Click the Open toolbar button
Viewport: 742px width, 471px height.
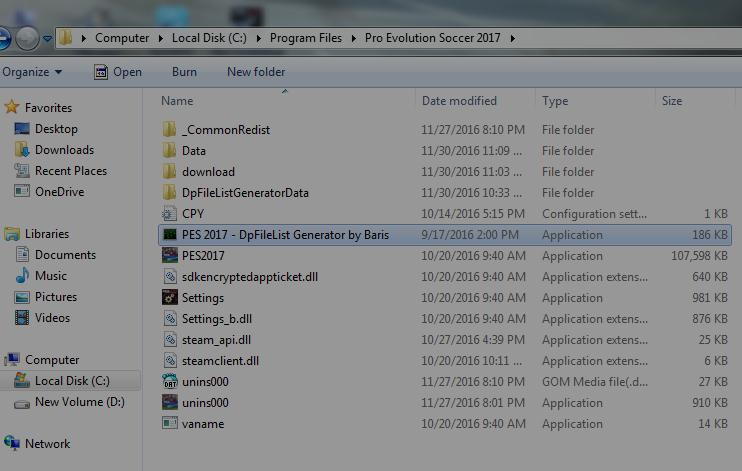(x=118, y=72)
